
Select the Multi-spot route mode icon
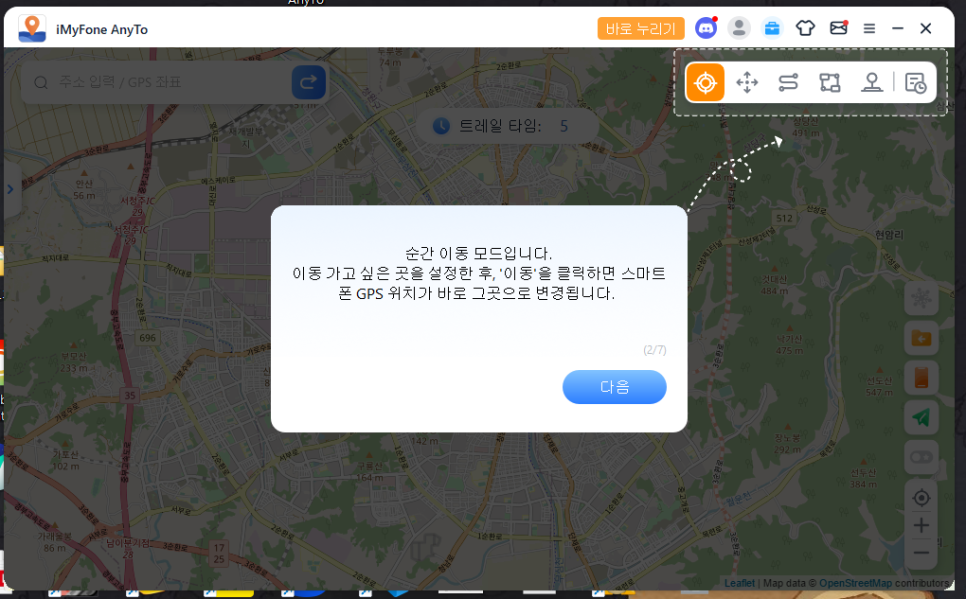coord(830,82)
